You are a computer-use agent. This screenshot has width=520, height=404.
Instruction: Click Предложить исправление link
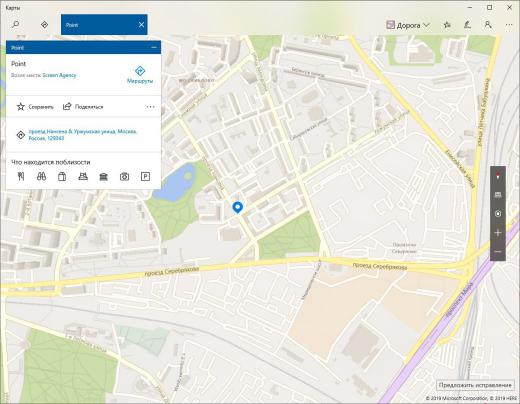[x=475, y=385]
